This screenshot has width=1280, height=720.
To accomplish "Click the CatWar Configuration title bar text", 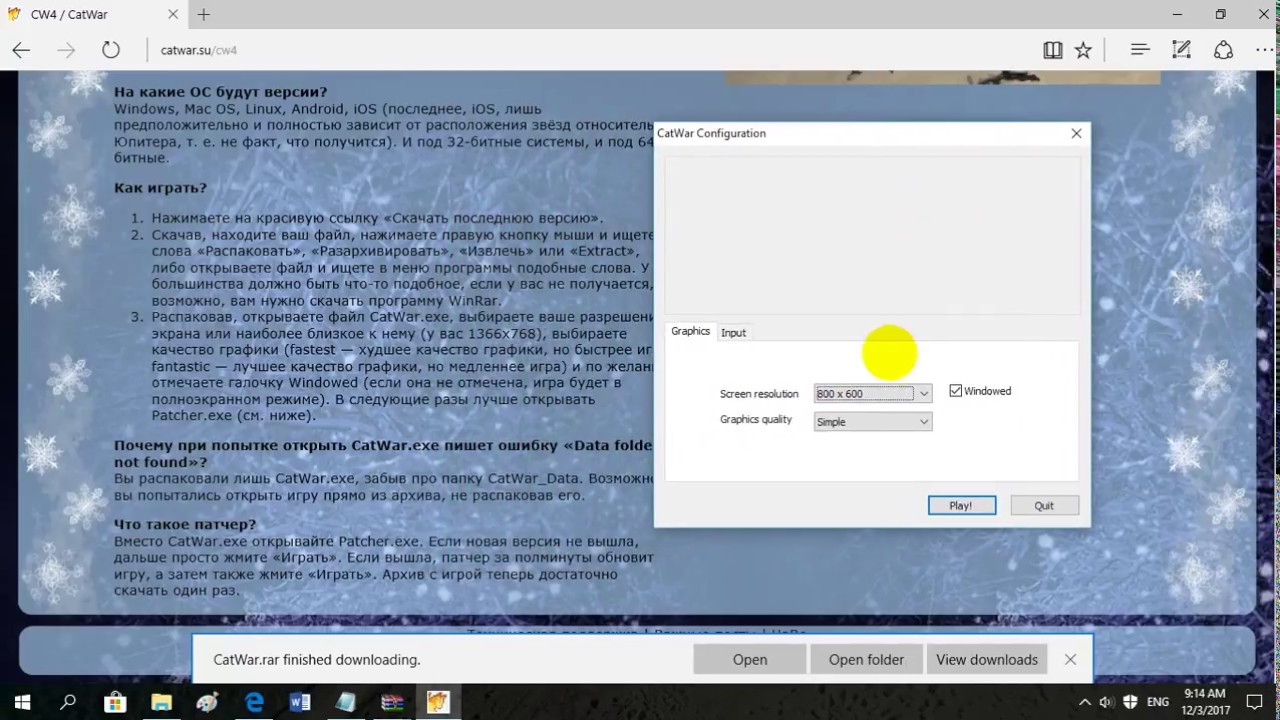I will tap(711, 133).
